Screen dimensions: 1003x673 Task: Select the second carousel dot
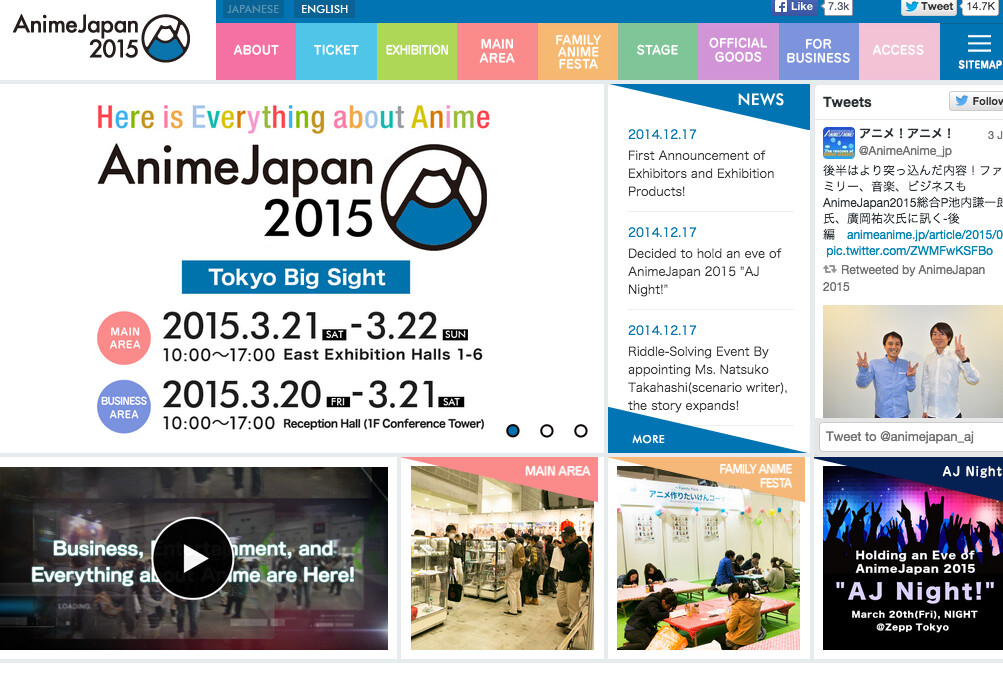pos(547,431)
